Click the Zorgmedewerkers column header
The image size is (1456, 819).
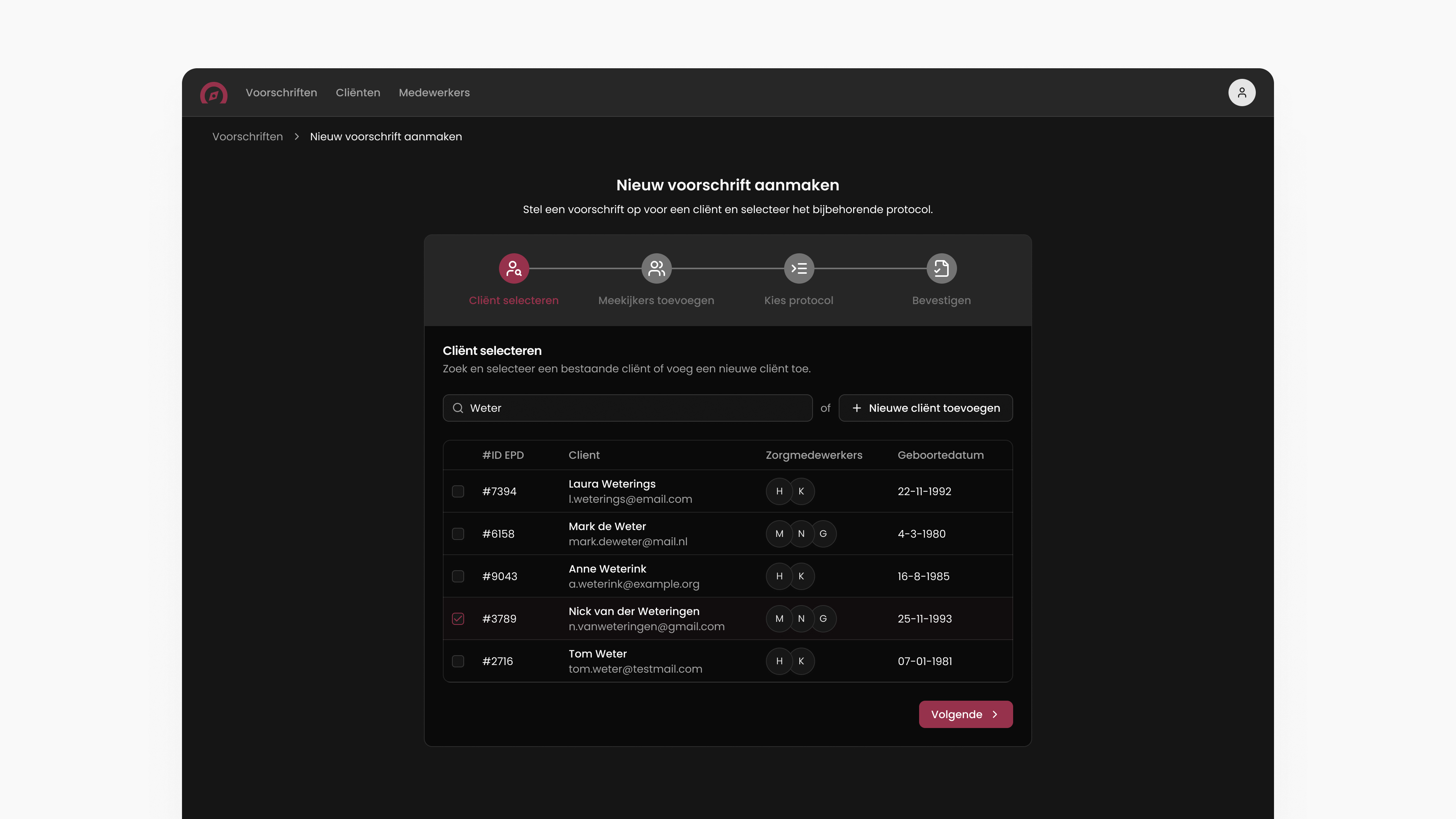(814, 455)
